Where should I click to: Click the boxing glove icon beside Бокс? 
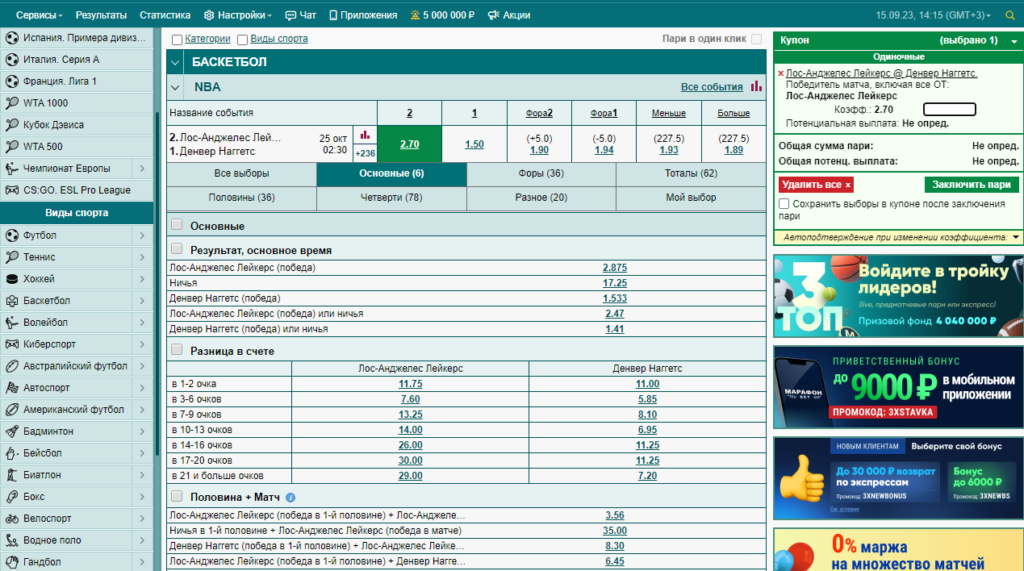coord(12,497)
